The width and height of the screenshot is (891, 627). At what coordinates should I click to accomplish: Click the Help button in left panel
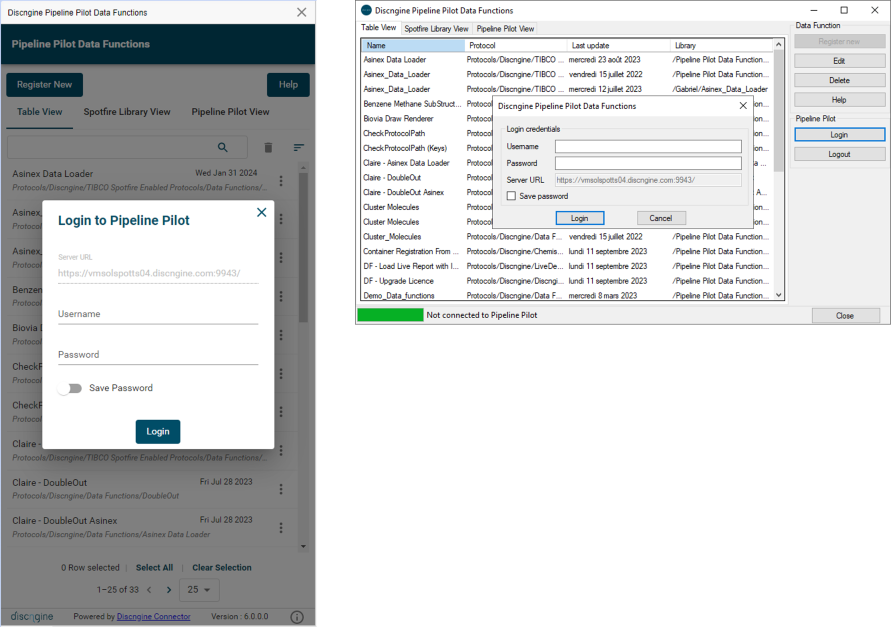pos(288,85)
